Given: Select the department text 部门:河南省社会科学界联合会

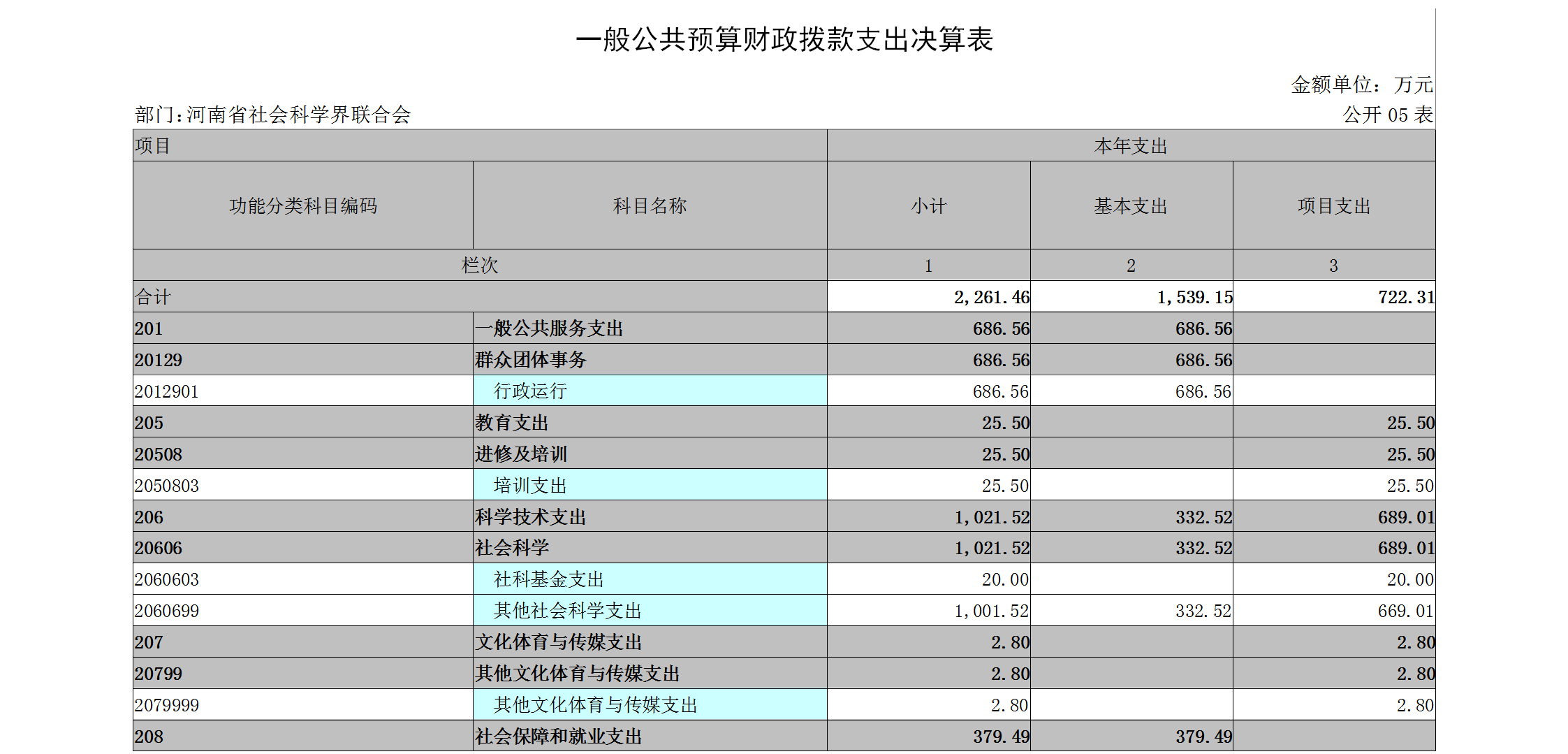Looking at the screenshot, I should coord(273,115).
